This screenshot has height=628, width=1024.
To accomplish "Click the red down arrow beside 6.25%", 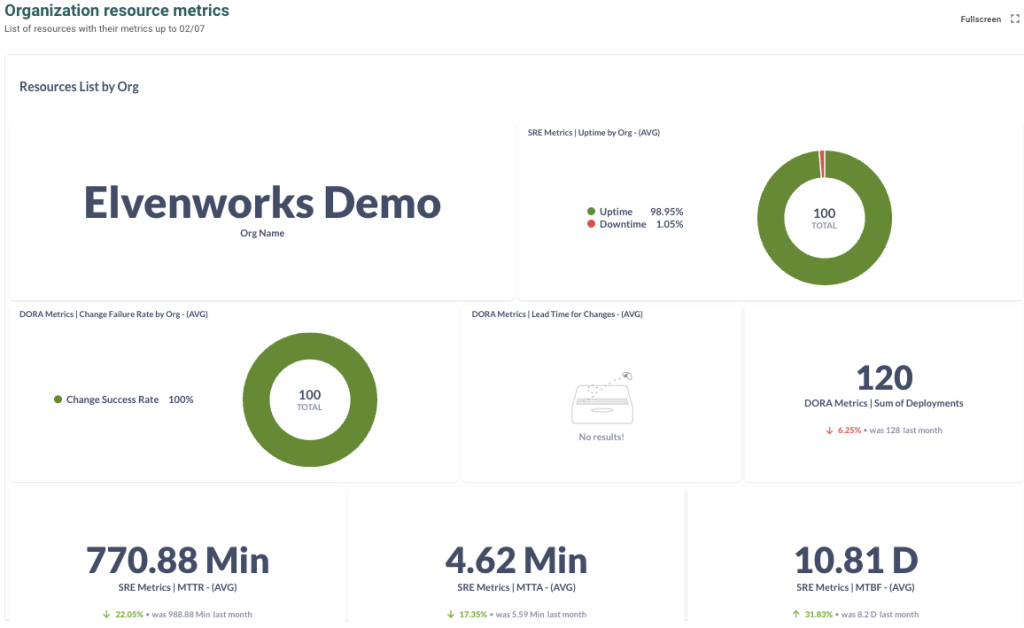I will [x=829, y=430].
